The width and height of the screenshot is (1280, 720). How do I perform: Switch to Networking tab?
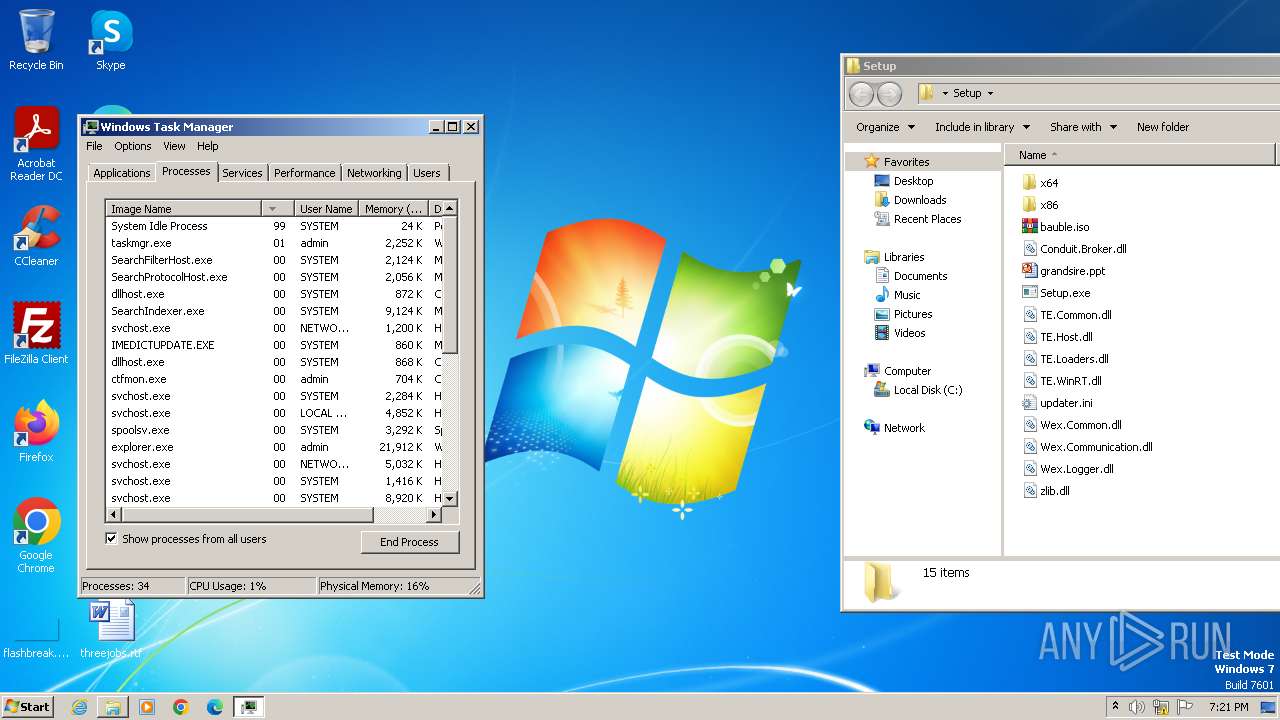[x=374, y=173]
